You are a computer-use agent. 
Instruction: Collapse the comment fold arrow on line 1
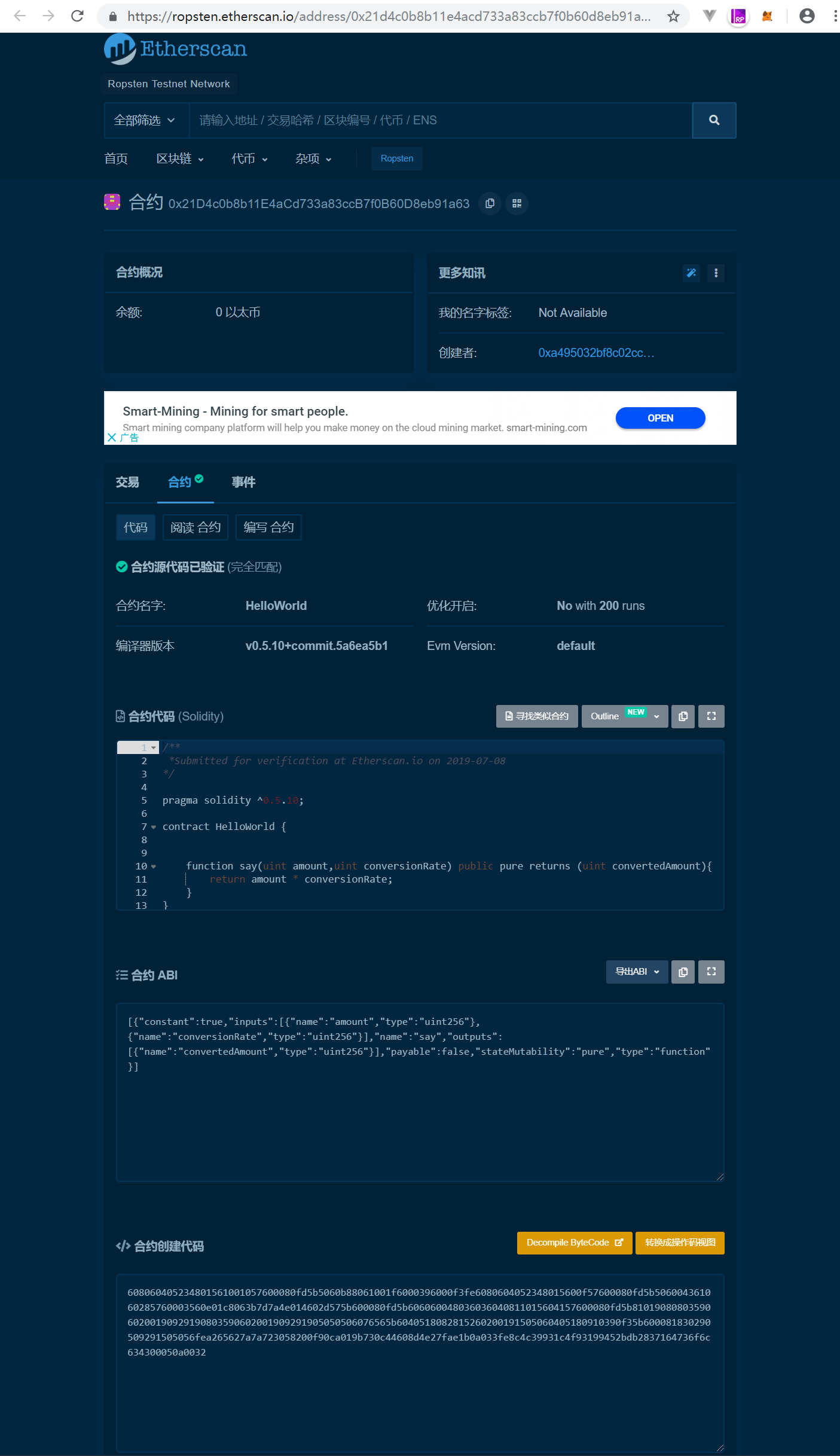(154, 748)
